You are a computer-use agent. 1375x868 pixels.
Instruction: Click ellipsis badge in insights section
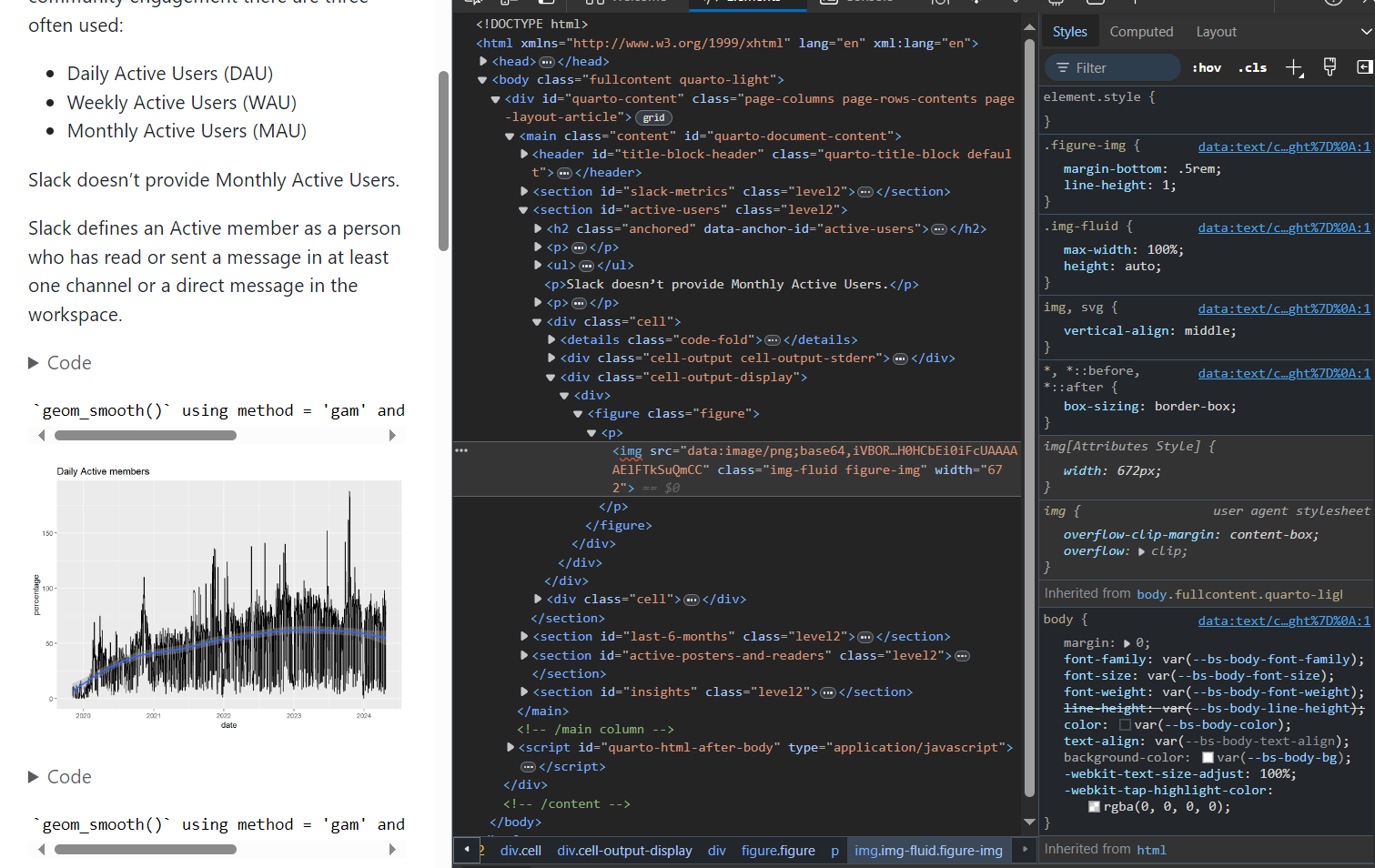pos(827,692)
